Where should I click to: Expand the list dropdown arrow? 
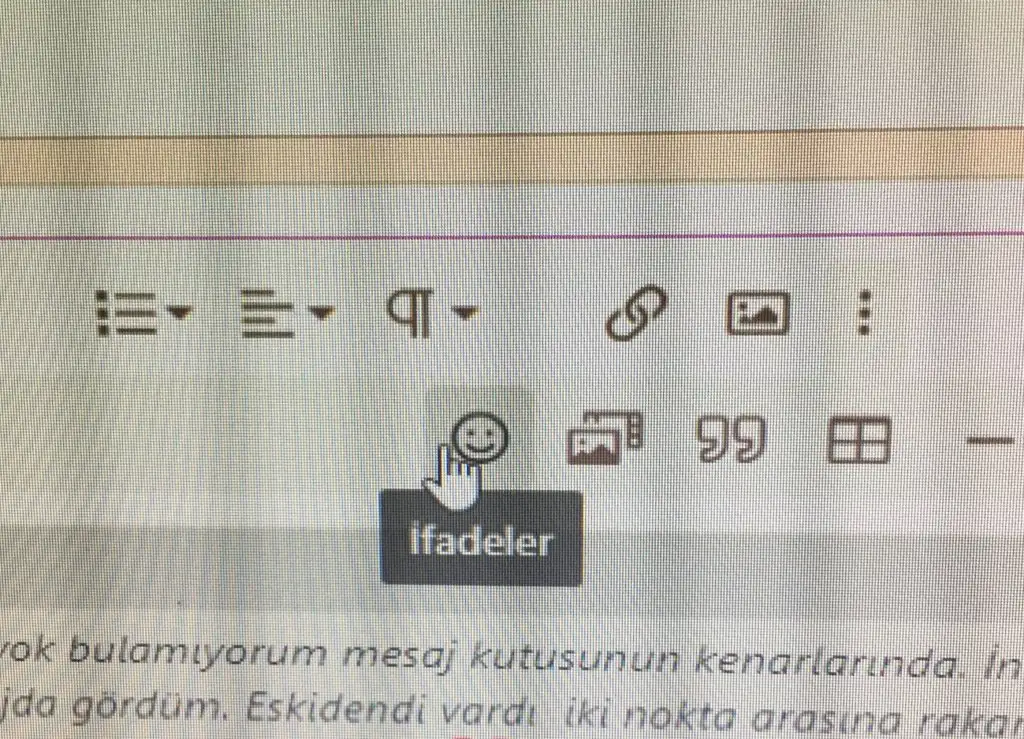(180, 313)
